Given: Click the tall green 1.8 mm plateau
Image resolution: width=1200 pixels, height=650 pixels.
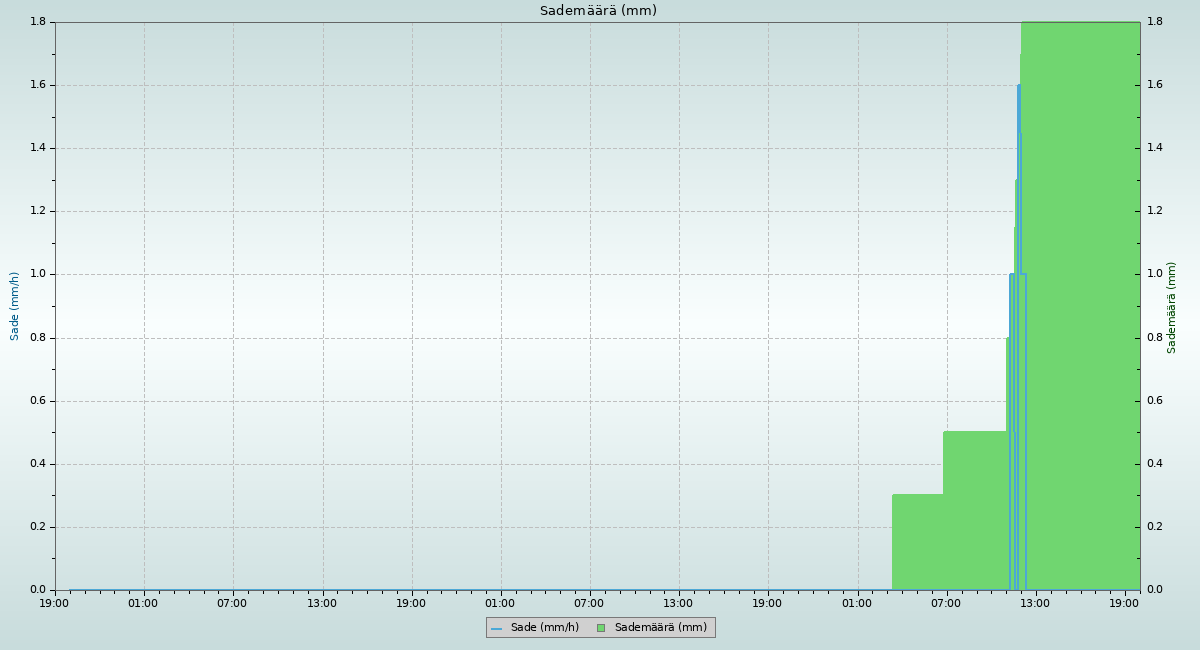Looking at the screenshot, I should 1080,300.
